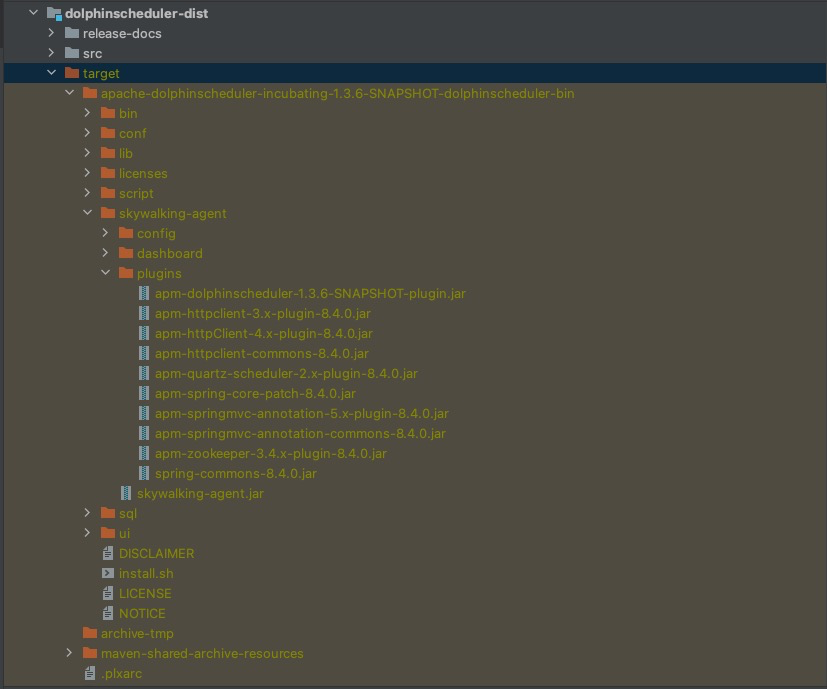Click the conf folder icon
827x689 pixels.
[x=108, y=133]
